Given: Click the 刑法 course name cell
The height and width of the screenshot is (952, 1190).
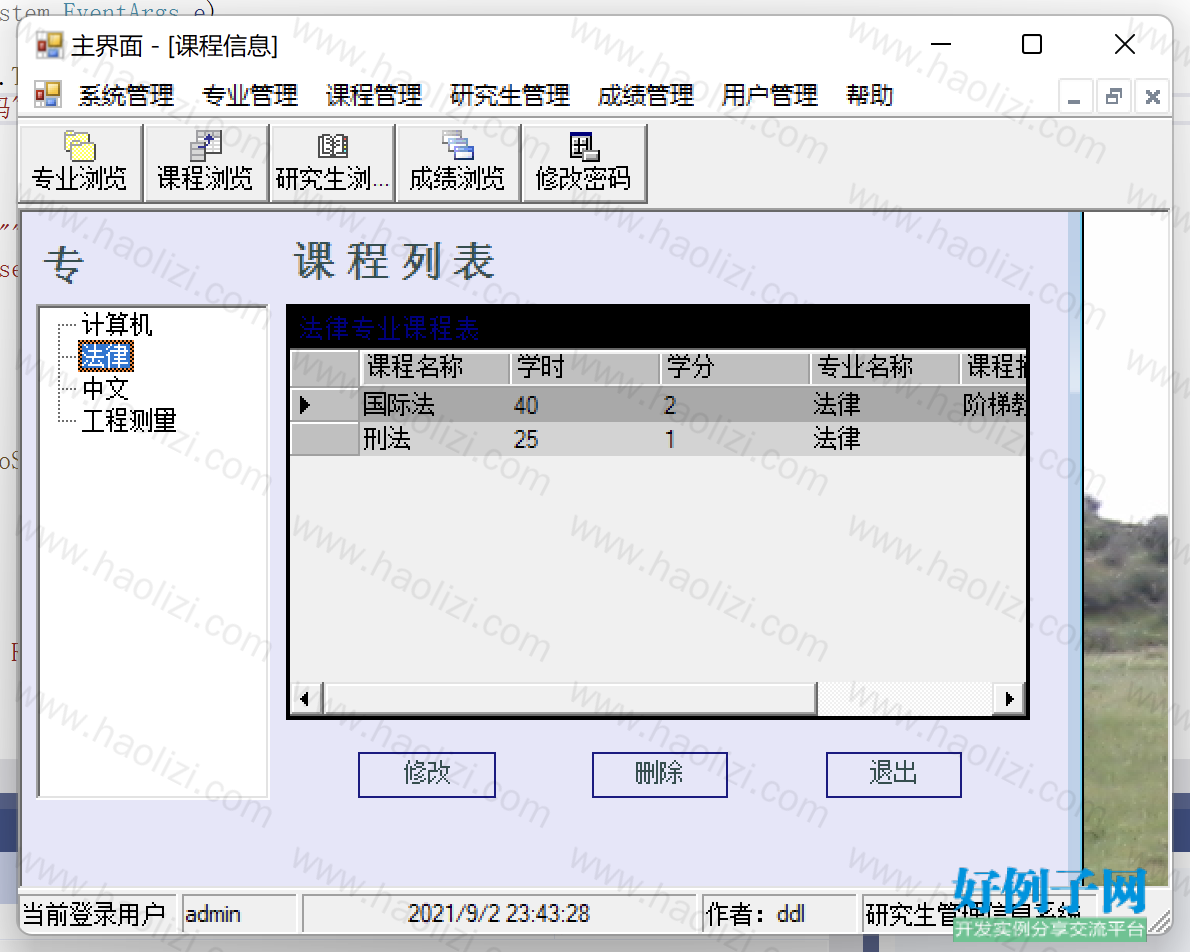Looking at the screenshot, I should click(434, 439).
